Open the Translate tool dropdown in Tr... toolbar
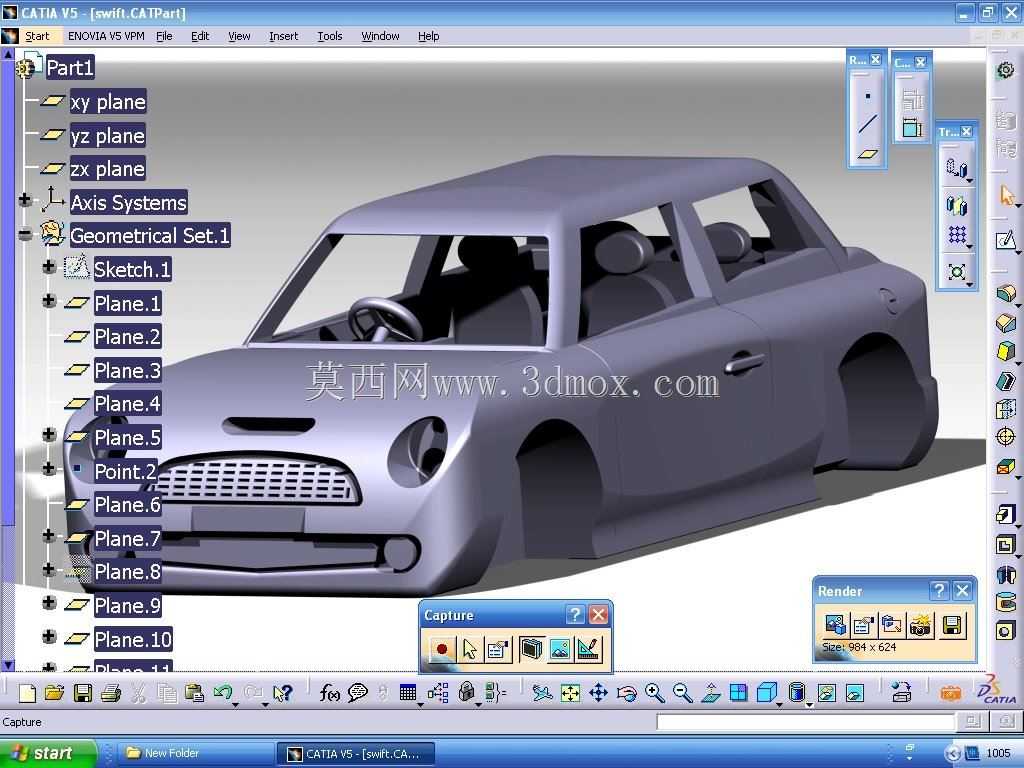The width and height of the screenshot is (1024, 768). [x=970, y=181]
